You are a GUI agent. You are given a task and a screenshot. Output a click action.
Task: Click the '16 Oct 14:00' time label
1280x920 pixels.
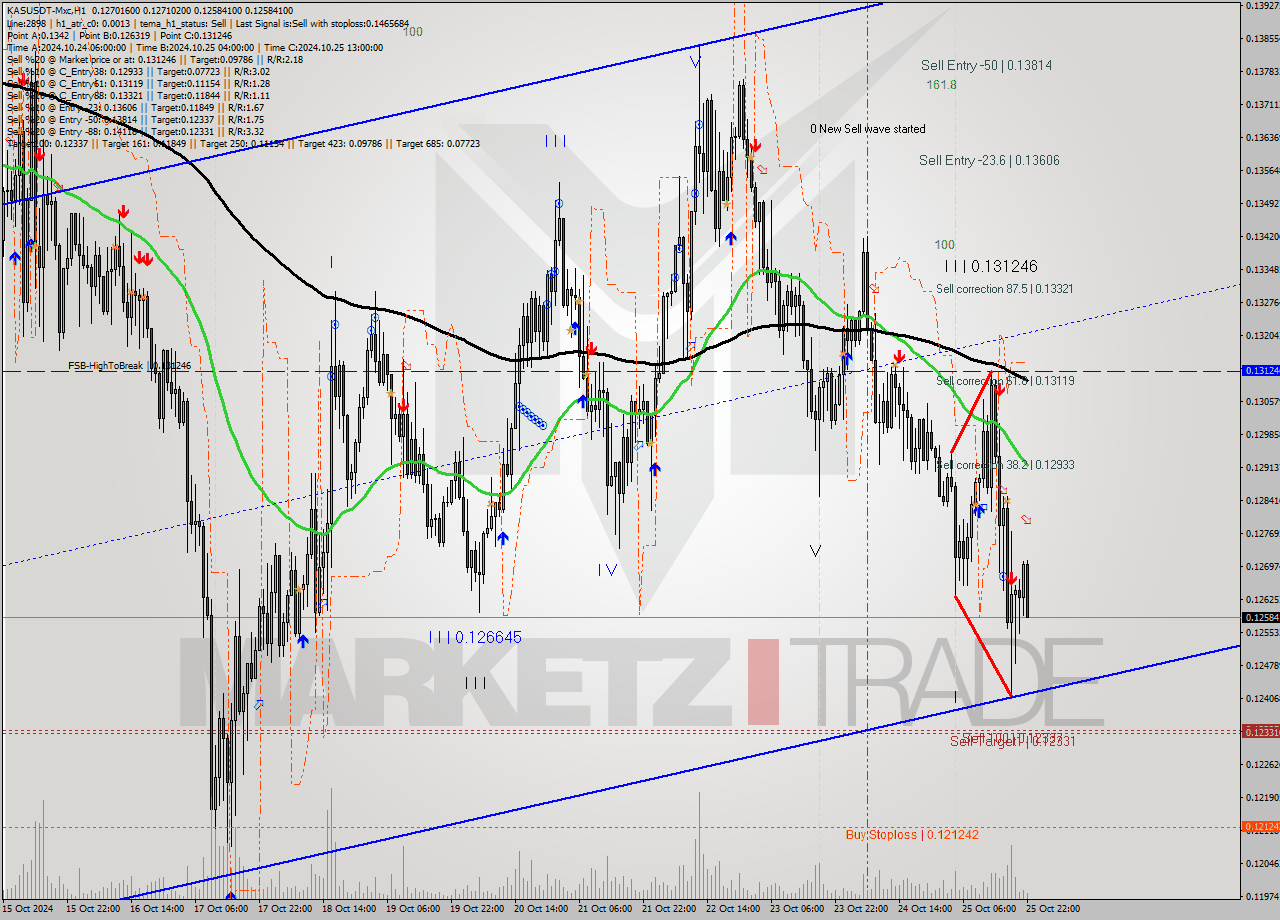[x=158, y=909]
